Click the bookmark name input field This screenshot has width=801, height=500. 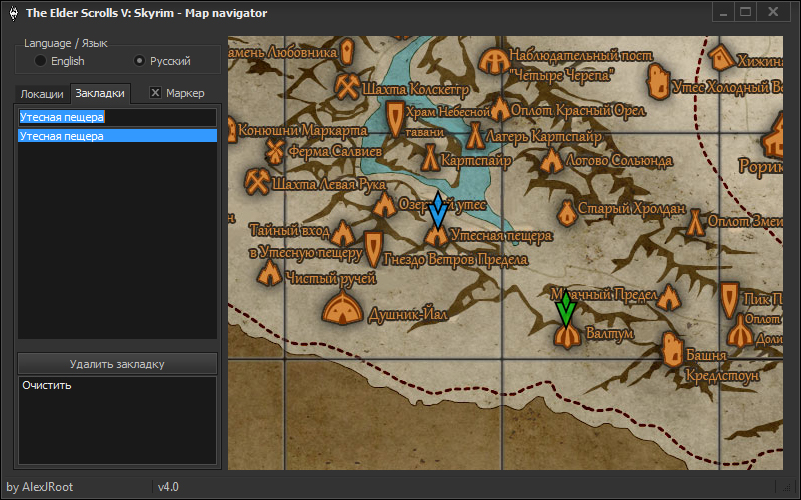pyautogui.click(x=117, y=117)
